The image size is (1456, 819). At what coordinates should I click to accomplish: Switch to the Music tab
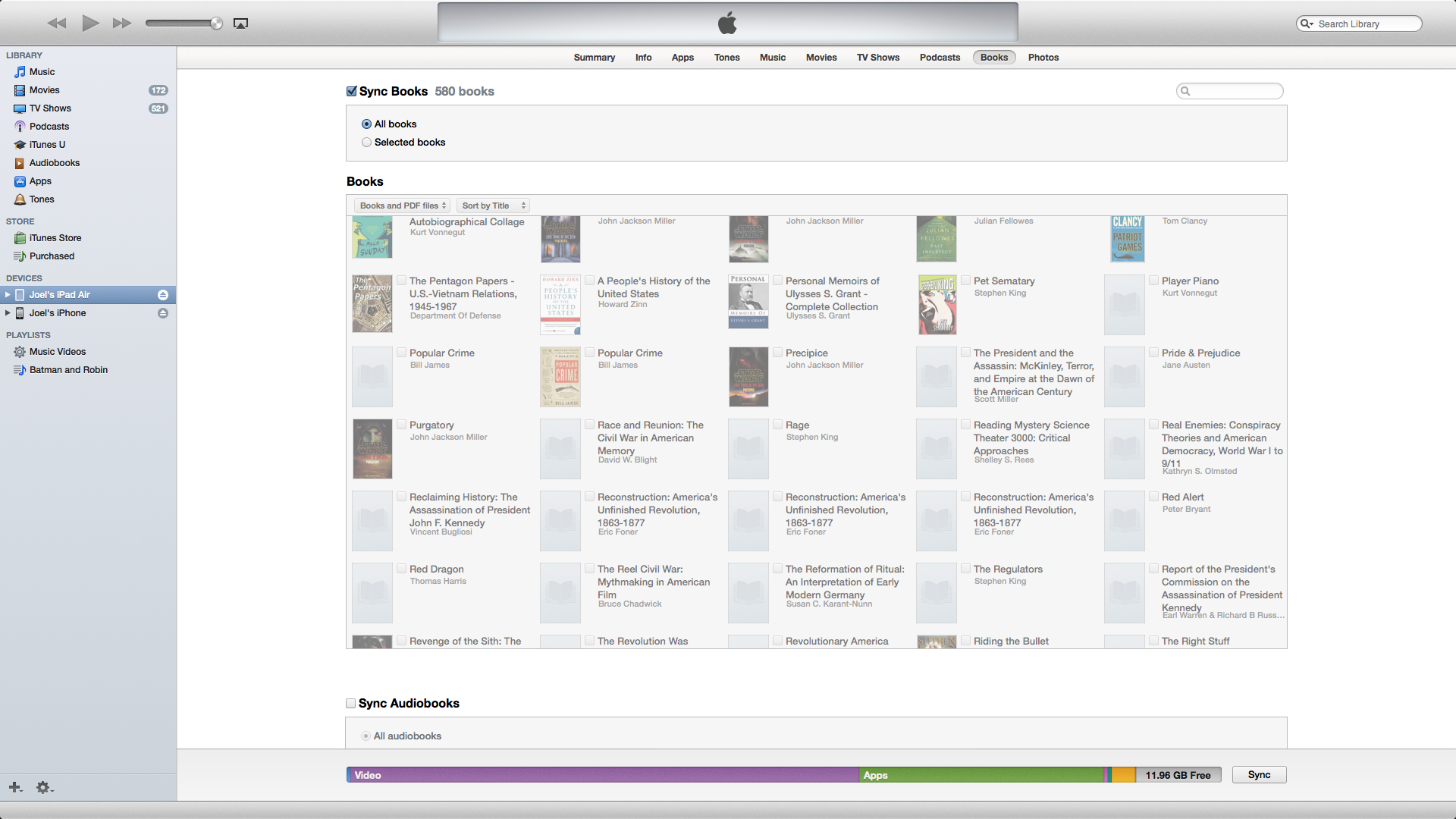[x=773, y=58]
